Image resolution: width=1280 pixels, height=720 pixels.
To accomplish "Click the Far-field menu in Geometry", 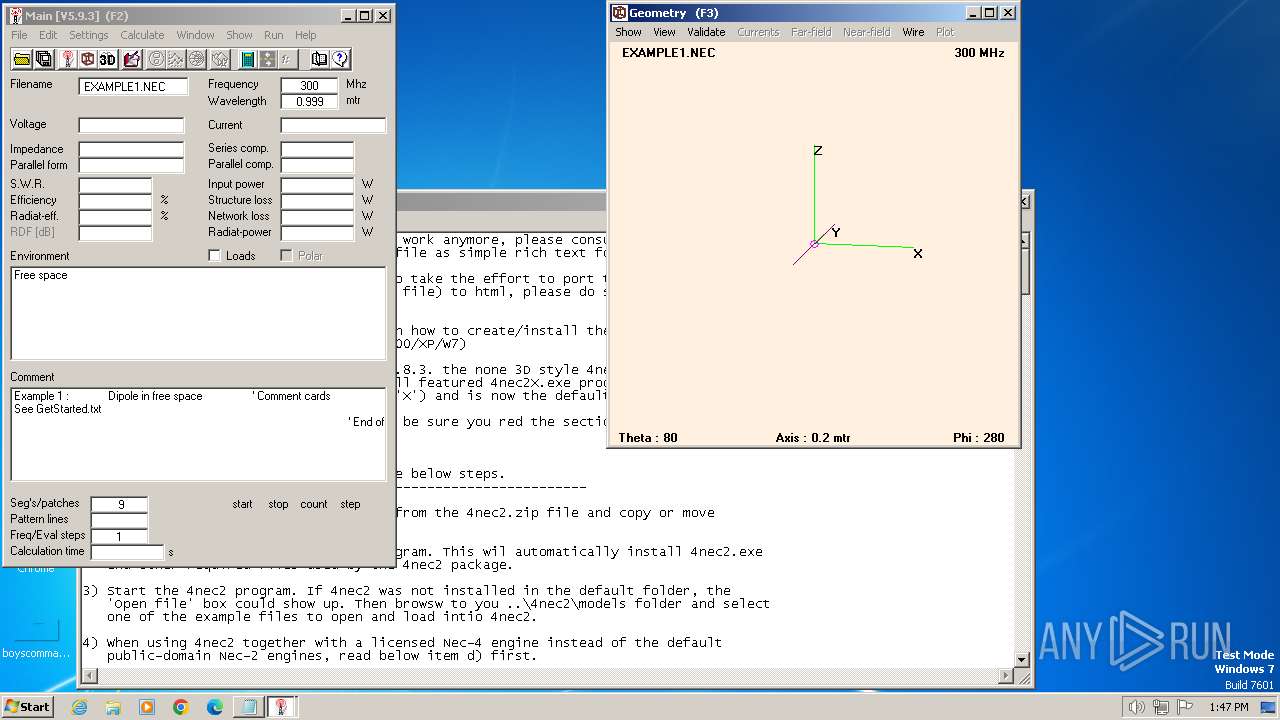I will pyautogui.click(x=811, y=32).
